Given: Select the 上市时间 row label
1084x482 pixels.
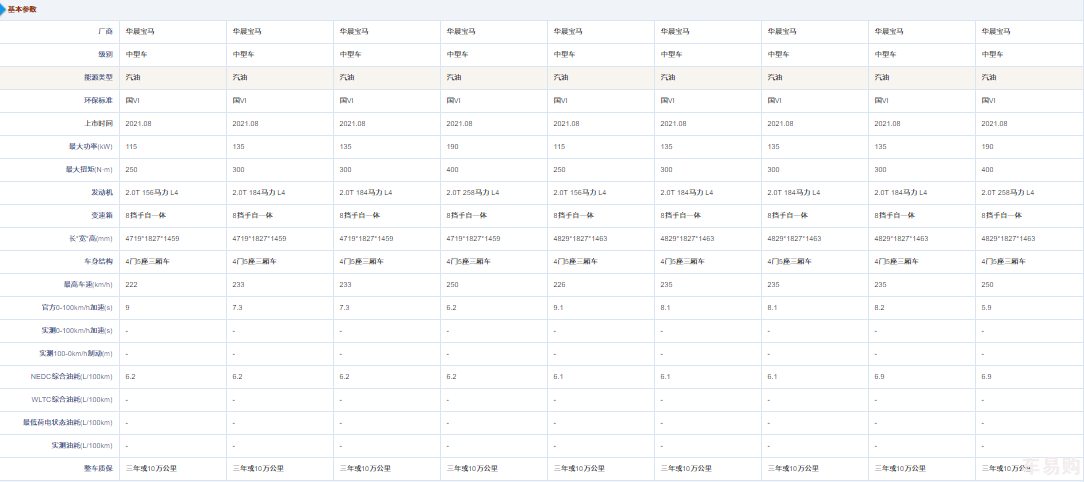Looking at the screenshot, I should pyautogui.click(x=99, y=124).
